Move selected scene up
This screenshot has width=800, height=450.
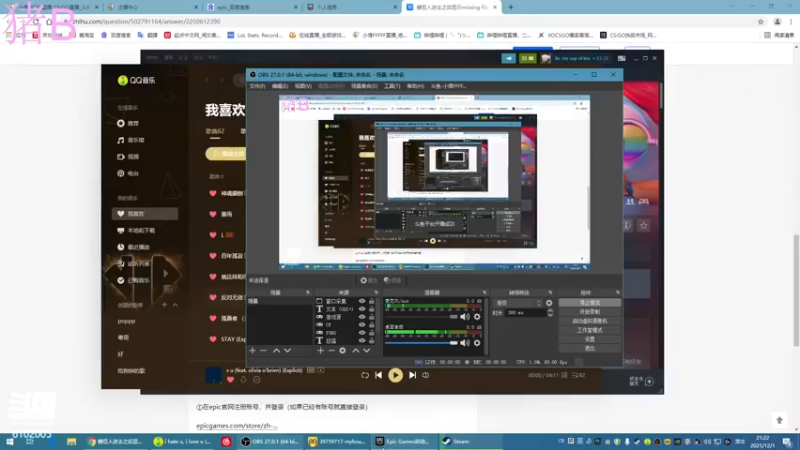click(276, 351)
